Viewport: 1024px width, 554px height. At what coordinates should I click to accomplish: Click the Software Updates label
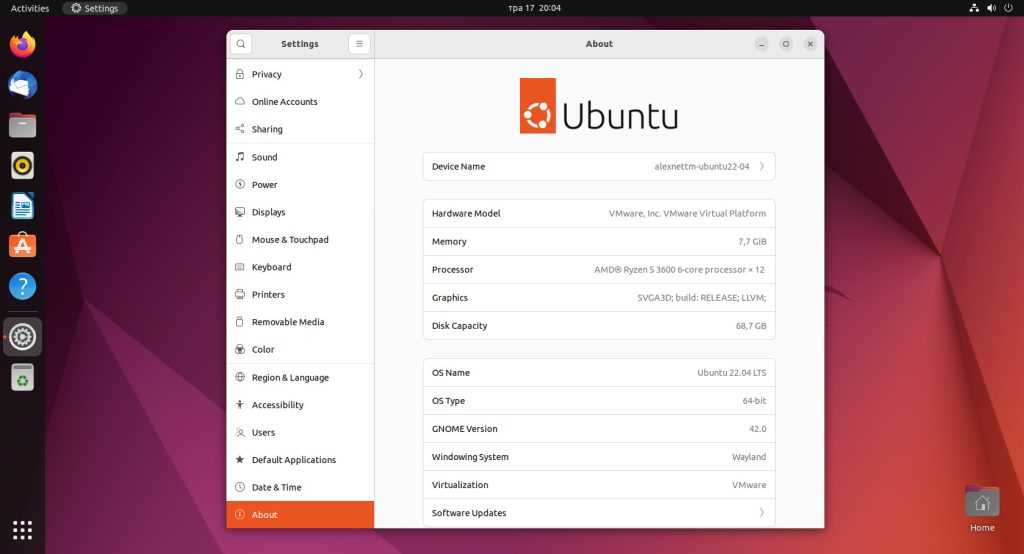click(x=469, y=513)
